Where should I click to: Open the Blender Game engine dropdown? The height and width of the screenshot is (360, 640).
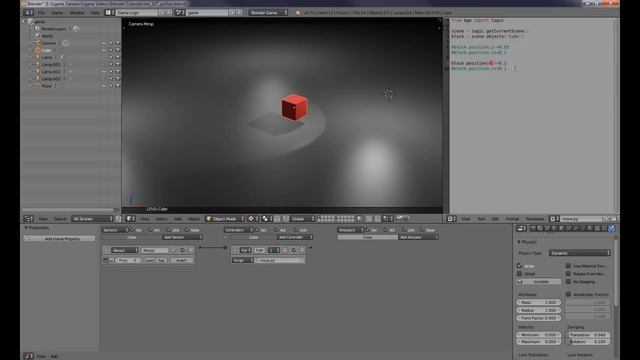tap(268, 13)
